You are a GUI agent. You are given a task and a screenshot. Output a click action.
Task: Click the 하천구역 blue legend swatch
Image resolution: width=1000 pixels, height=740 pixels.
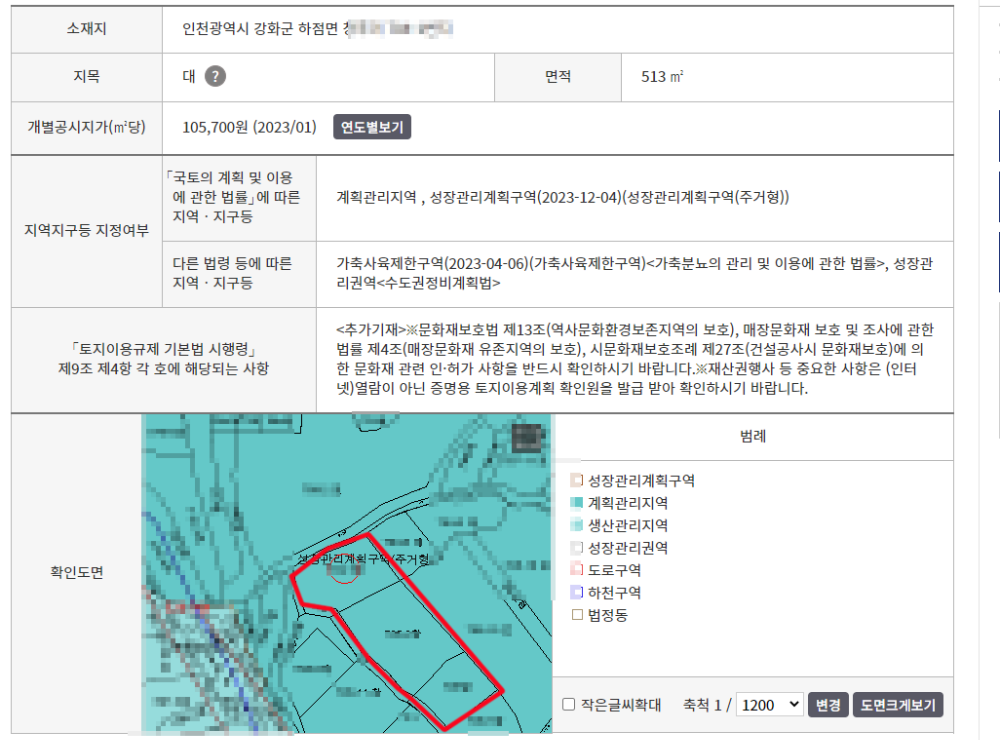576,593
